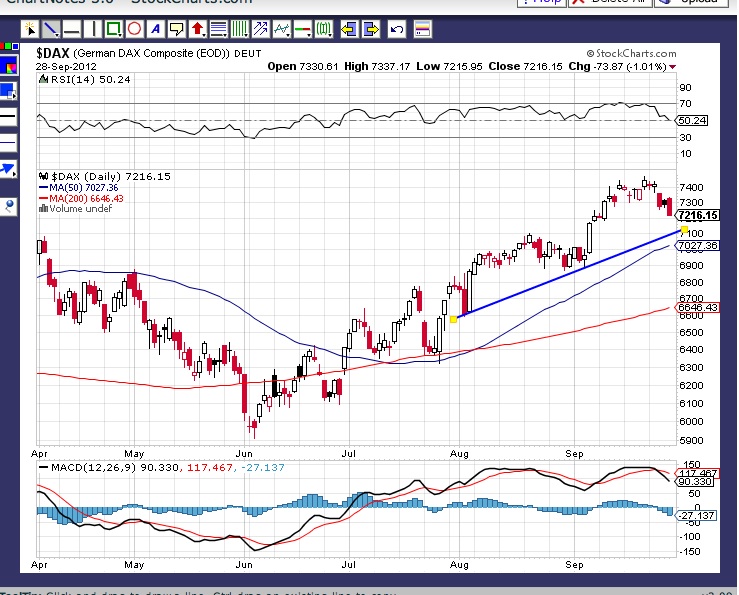This screenshot has width=739, height=595.
Task: Click the trendline's upper yellow handle
Action: (x=684, y=230)
